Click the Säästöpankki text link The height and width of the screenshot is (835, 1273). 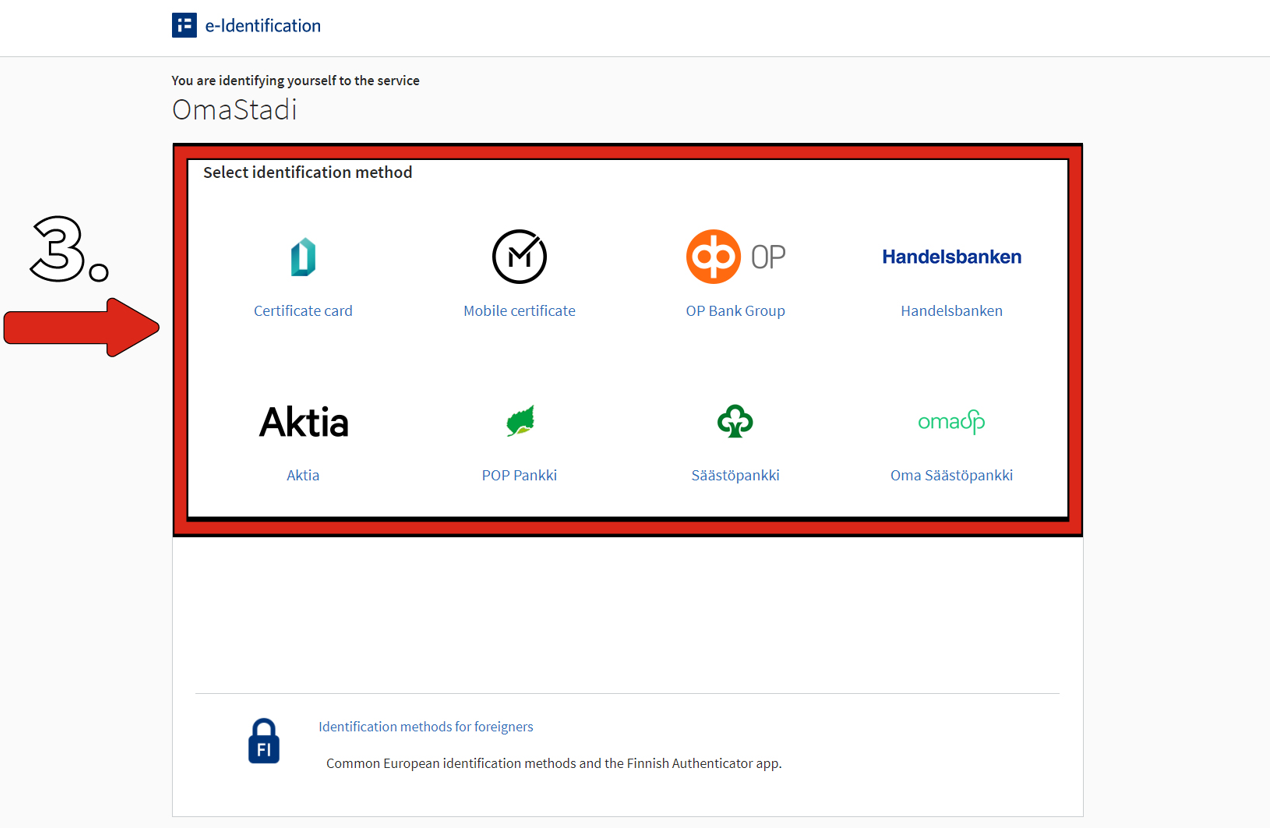tap(735, 475)
